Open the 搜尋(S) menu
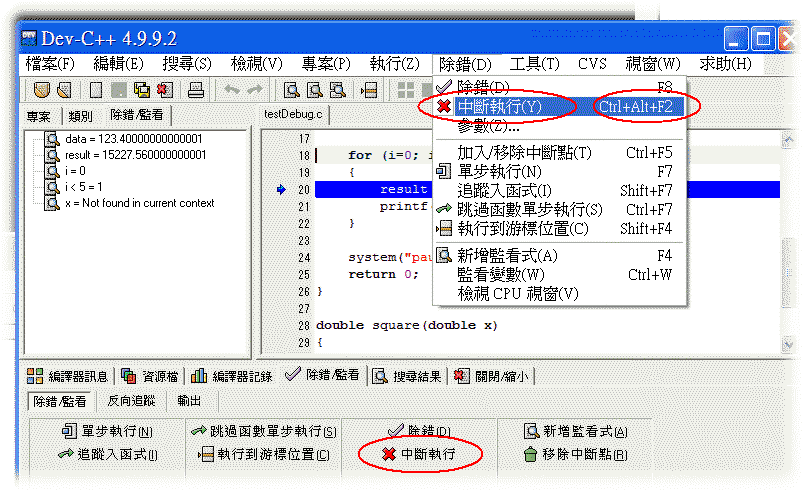This screenshot has width=804, height=490. tap(187, 64)
